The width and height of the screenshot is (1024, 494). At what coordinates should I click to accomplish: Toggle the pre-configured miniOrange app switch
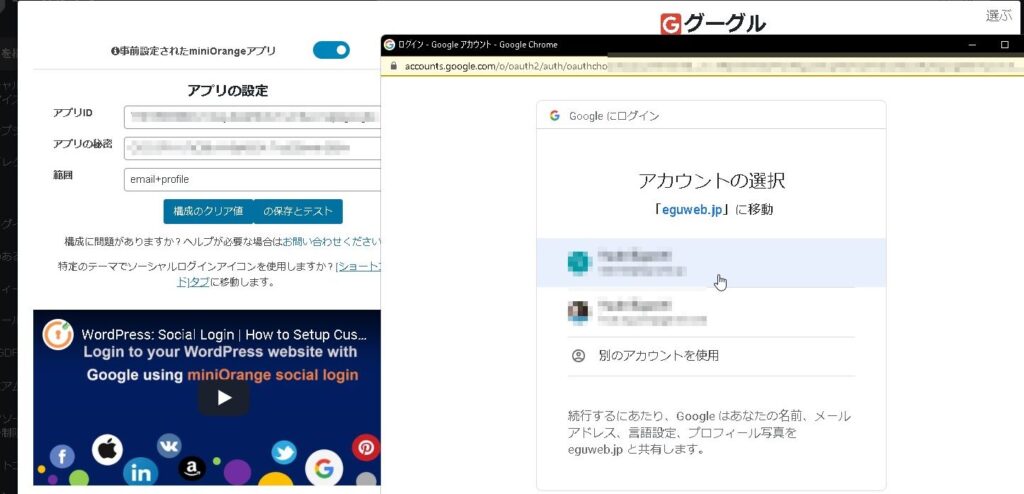click(x=331, y=50)
